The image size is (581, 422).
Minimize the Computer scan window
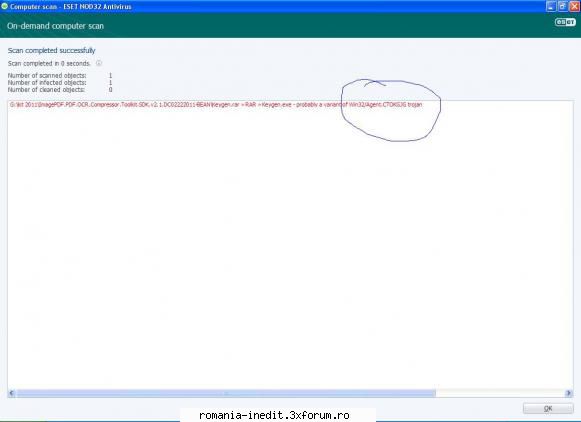(x=551, y=6)
